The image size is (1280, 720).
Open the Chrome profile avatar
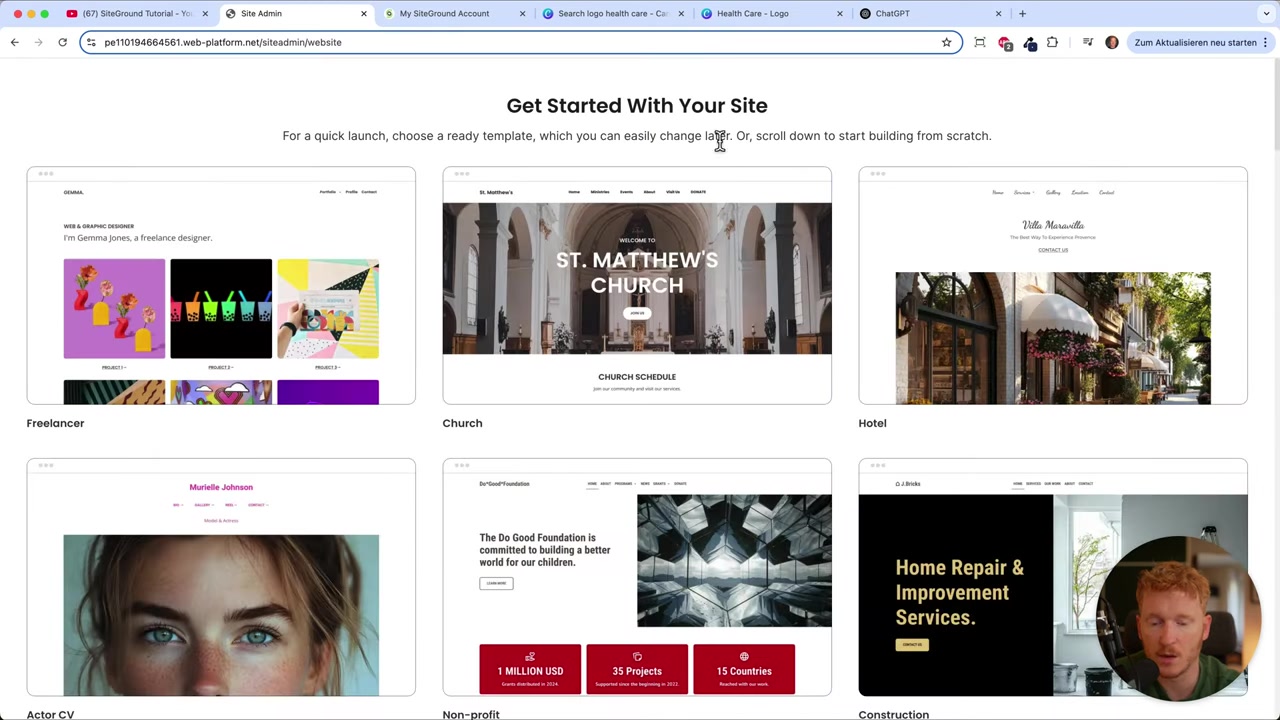(1112, 42)
